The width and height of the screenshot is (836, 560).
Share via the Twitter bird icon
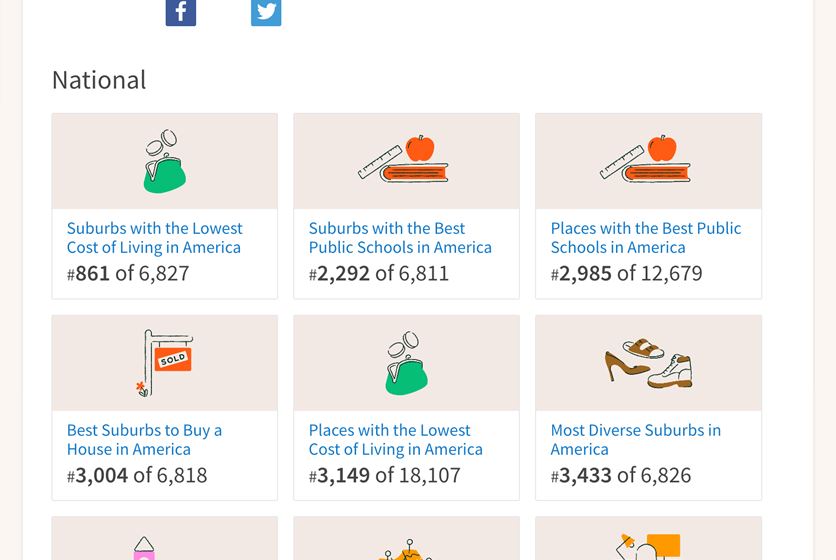266,12
